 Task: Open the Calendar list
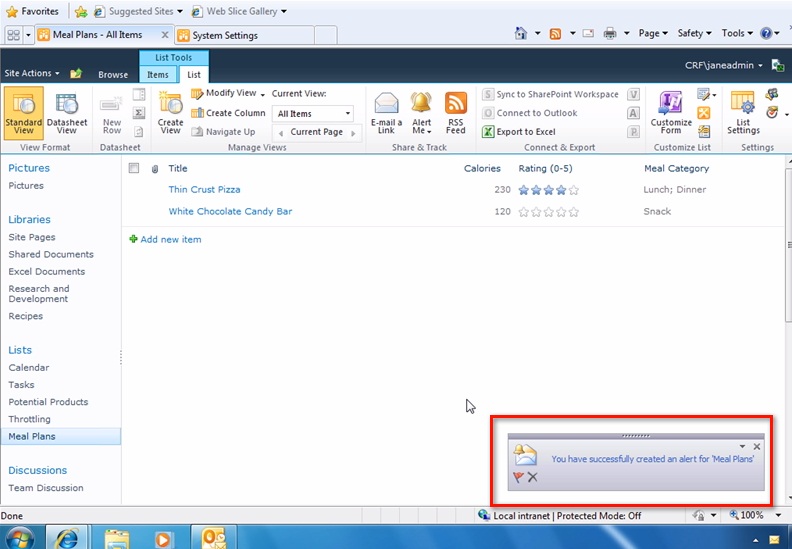tap(29, 368)
